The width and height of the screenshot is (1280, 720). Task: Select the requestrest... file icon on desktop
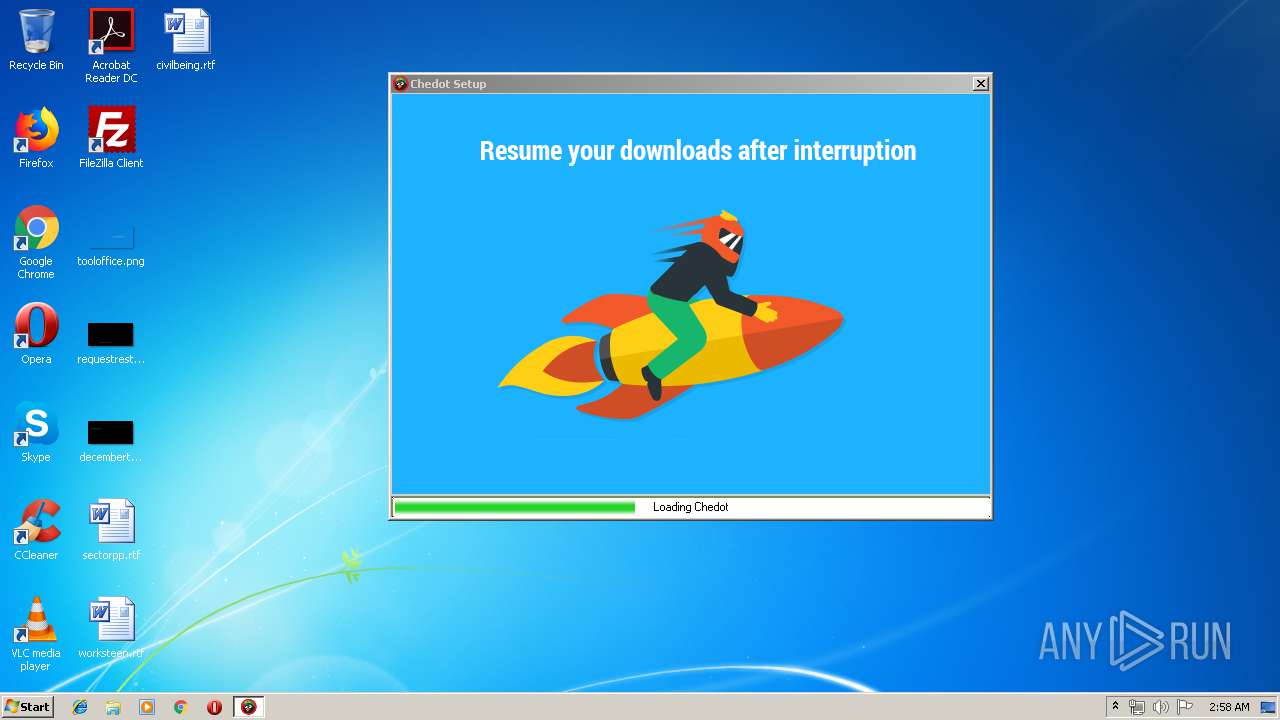click(x=111, y=341)
